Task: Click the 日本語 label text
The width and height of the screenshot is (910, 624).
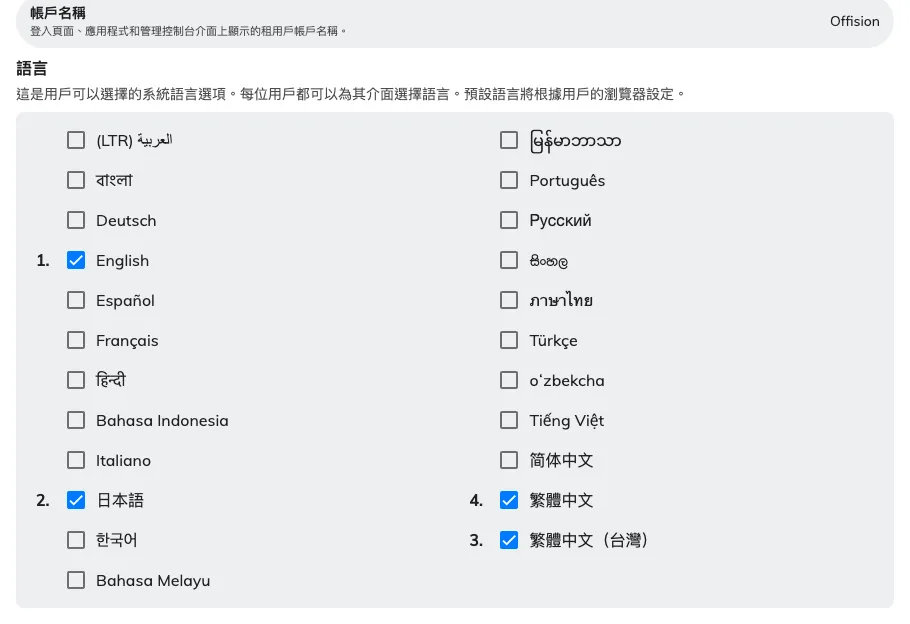Action: click(x=120, y=500)
